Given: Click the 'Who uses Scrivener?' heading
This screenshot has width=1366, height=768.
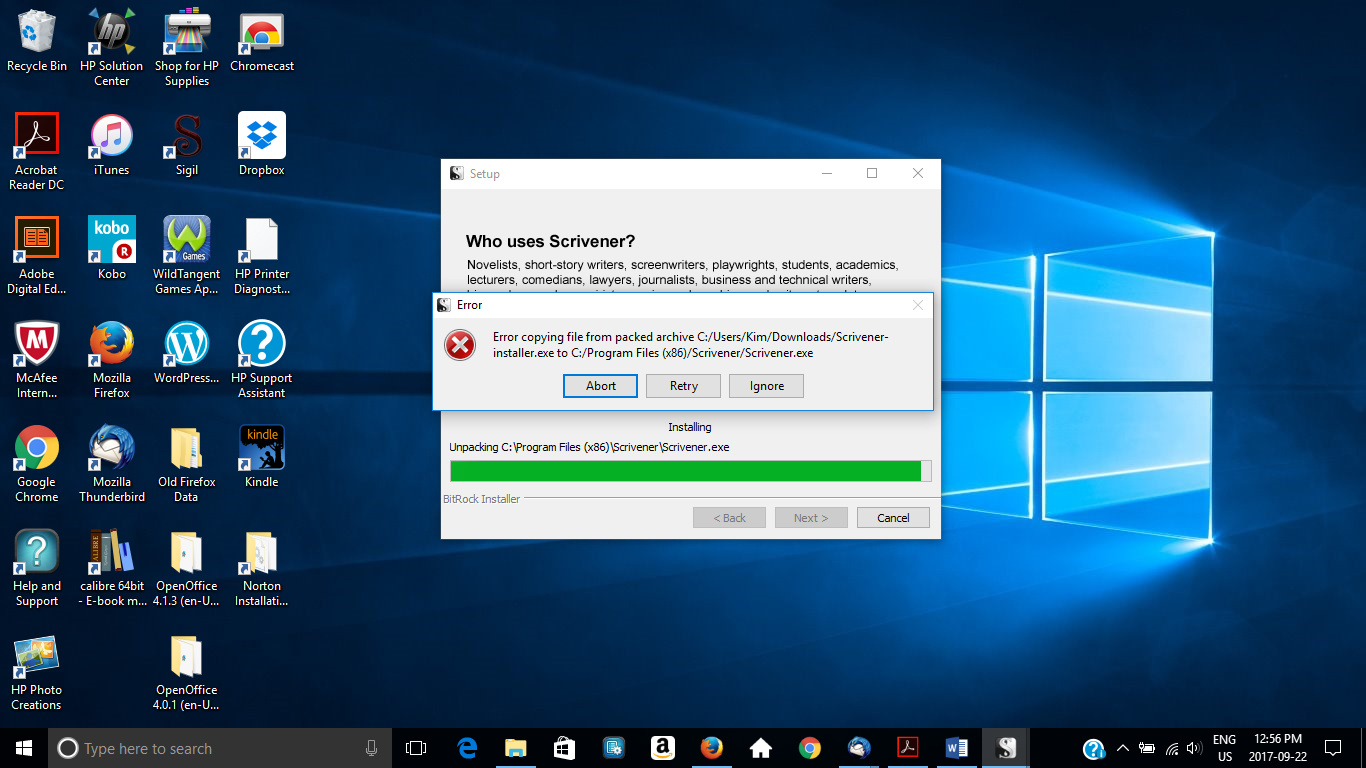Looking at the screenshot, I should coord(550,241).
